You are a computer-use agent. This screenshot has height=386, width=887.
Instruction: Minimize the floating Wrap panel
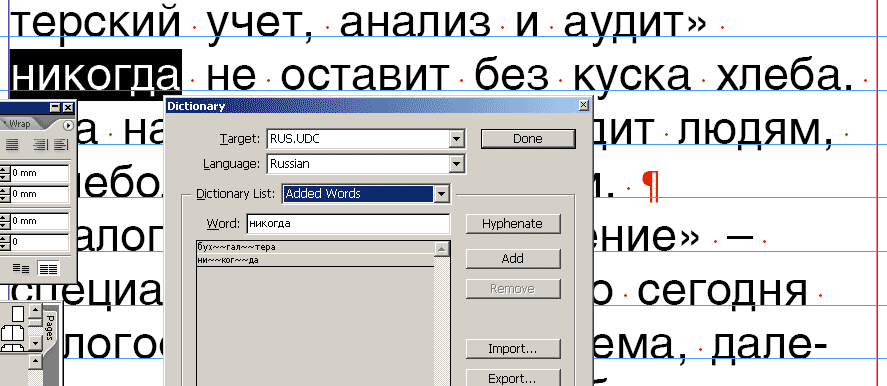55,108
